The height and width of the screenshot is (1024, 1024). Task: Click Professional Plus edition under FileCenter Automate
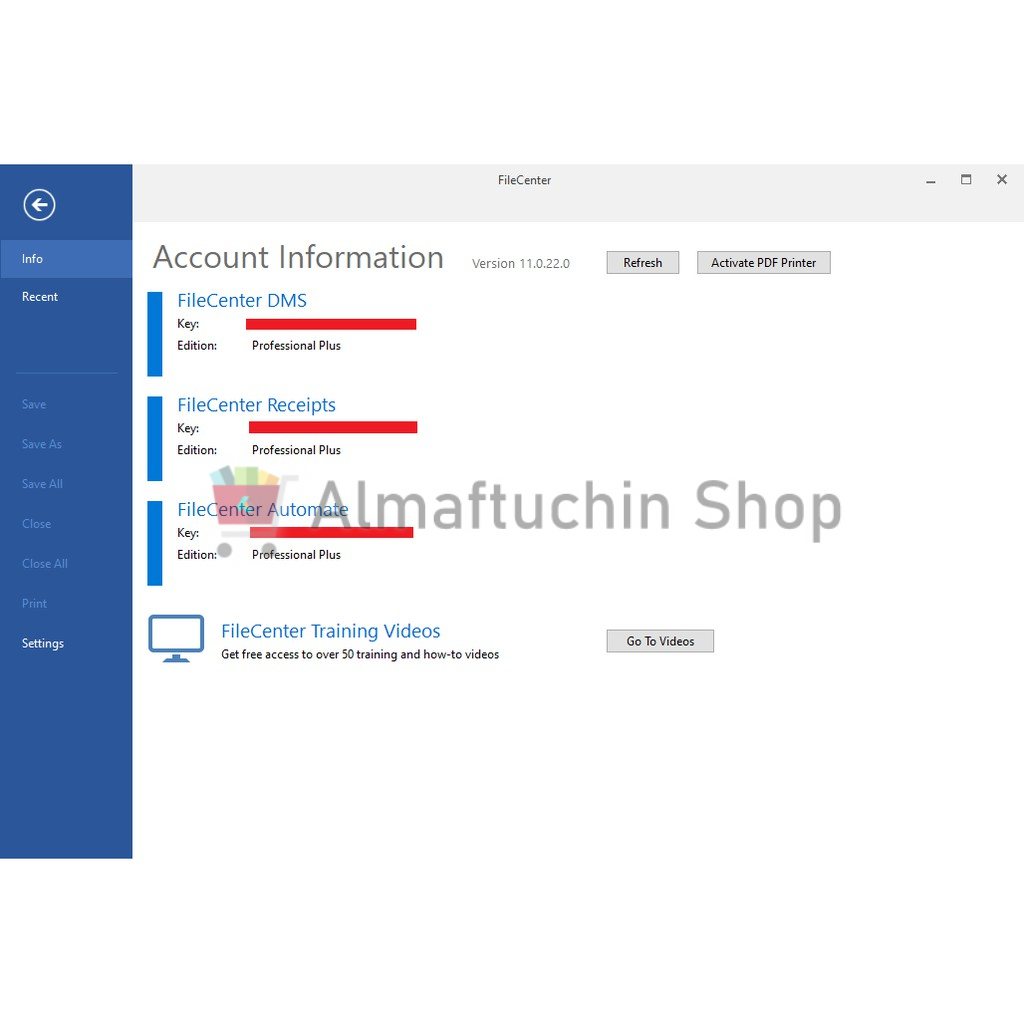pos(296,554)
